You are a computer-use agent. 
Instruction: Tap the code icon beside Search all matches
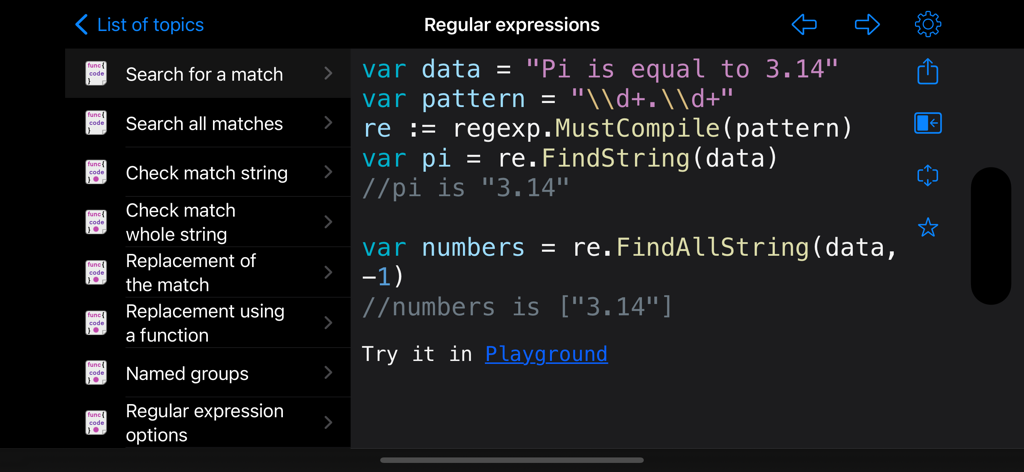(96, 123)
